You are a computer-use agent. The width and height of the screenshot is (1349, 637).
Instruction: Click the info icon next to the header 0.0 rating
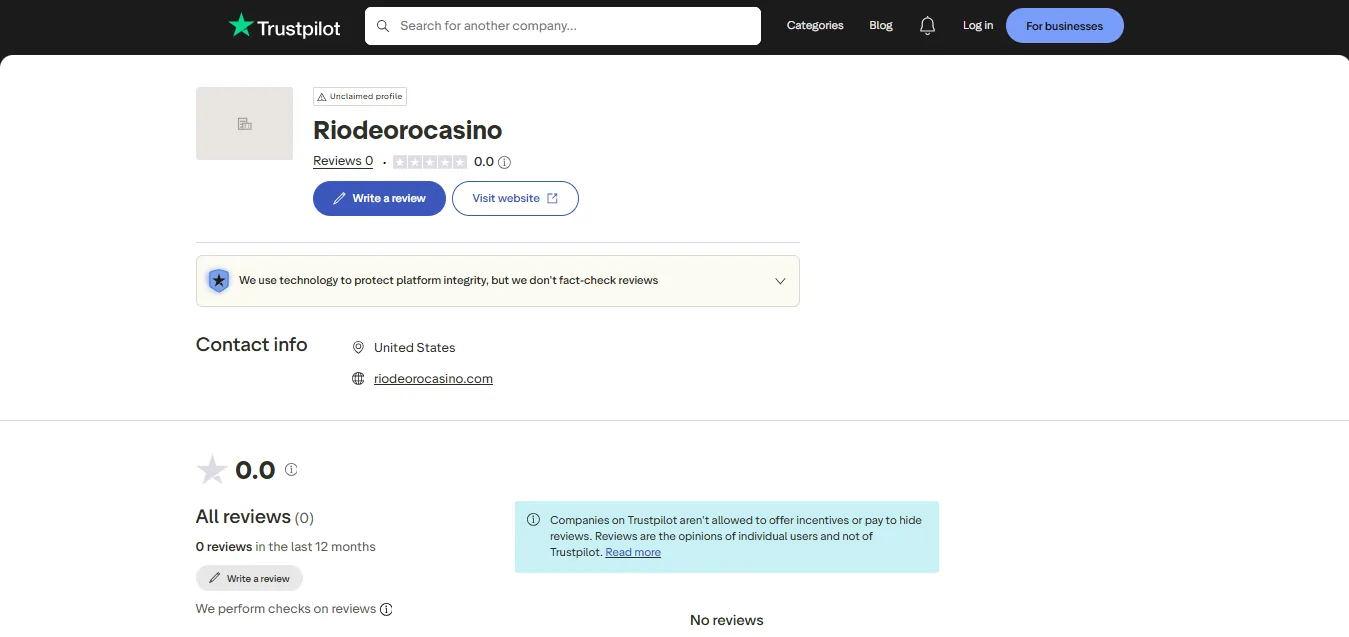point(505,162)
